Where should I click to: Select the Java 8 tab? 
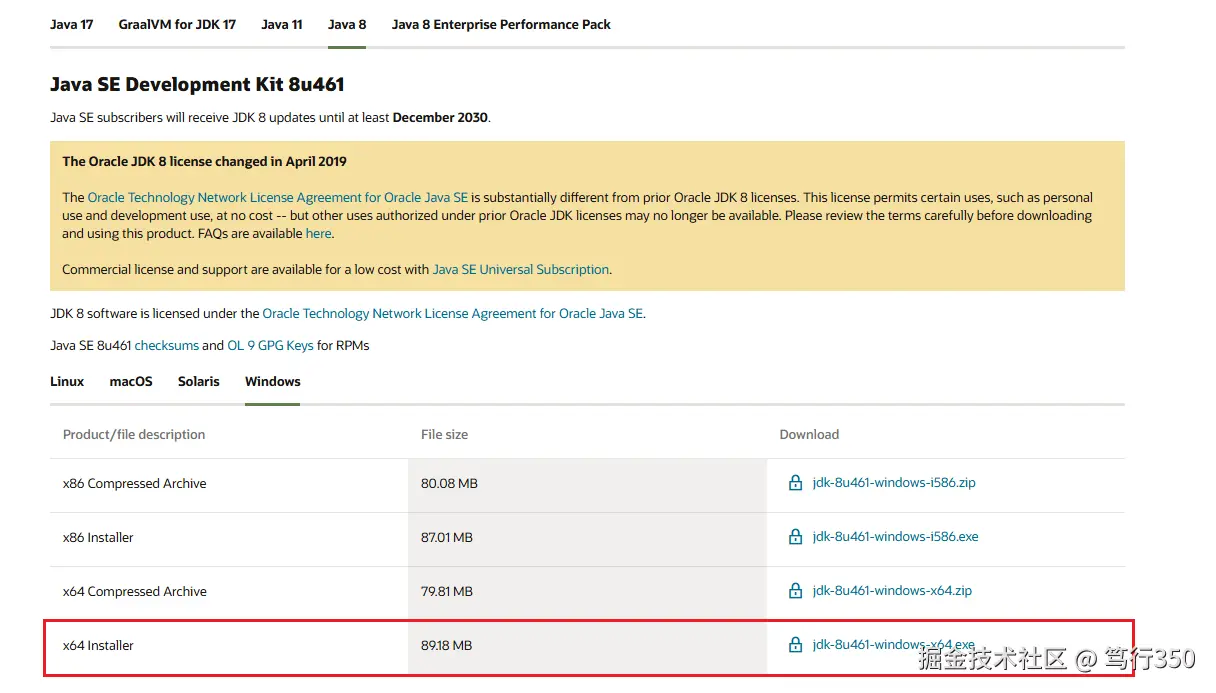click(347, 24)
